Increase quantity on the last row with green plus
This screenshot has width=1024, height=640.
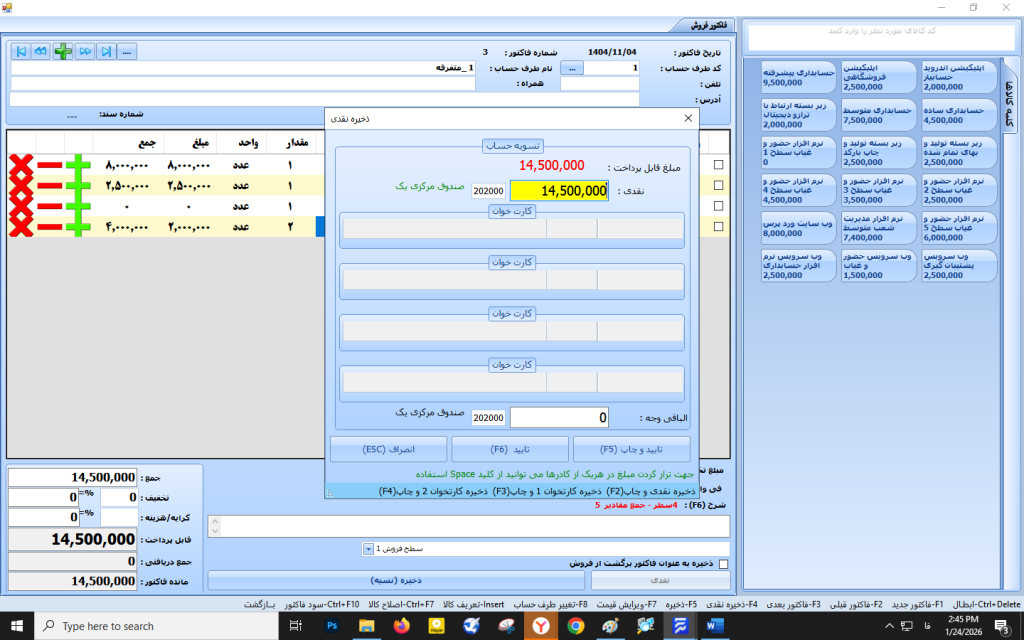click(77, 227)
